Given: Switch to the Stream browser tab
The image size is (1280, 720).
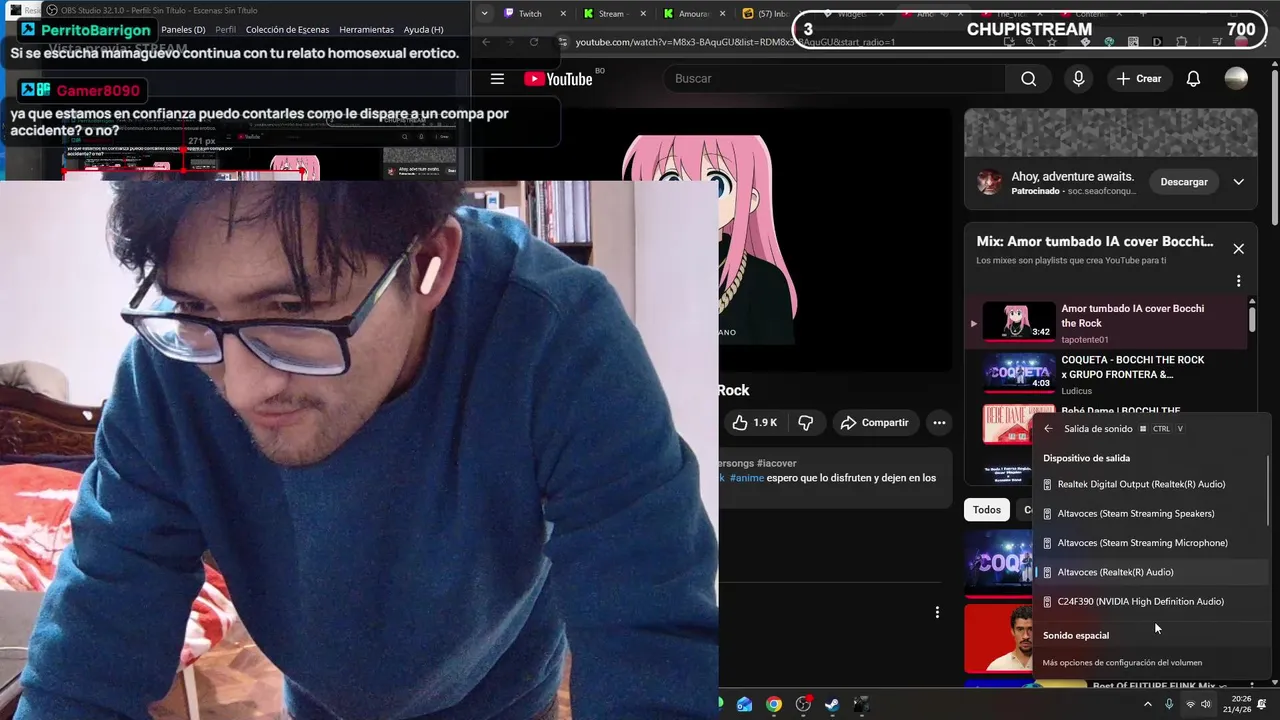Looking at the screenshot, I should click(610, 14).
